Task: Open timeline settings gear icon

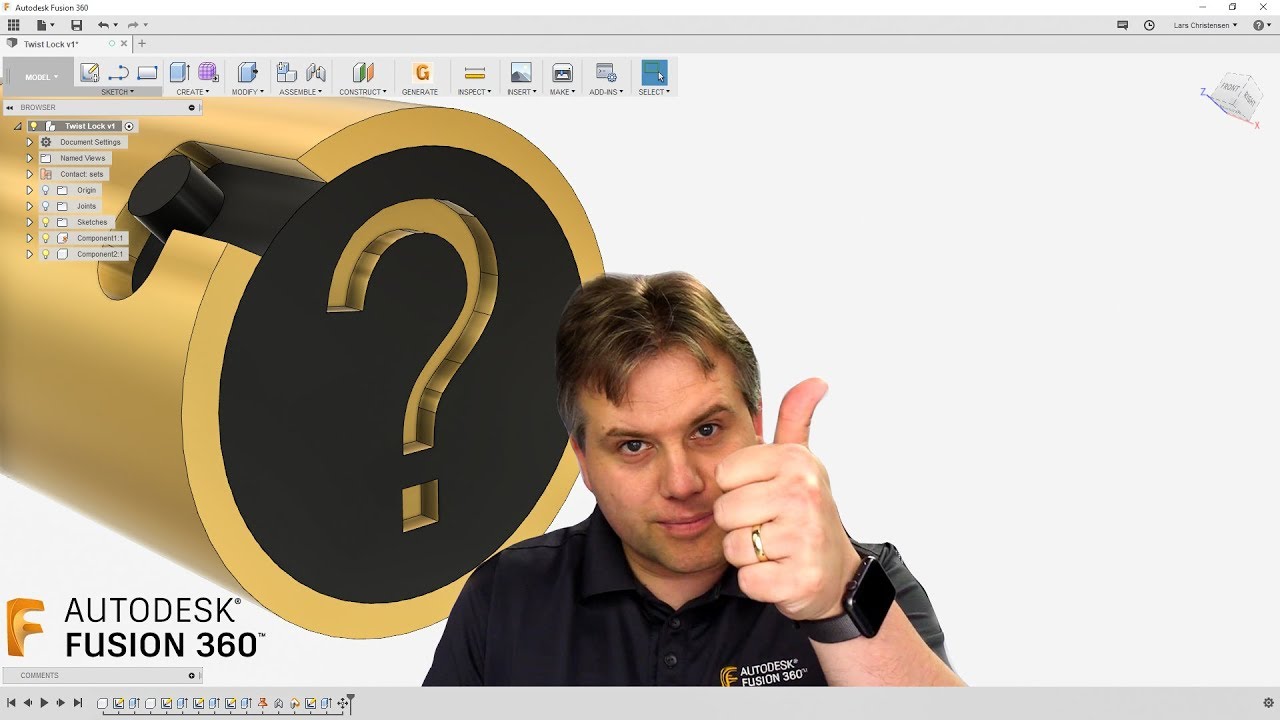Action: 1268,703
